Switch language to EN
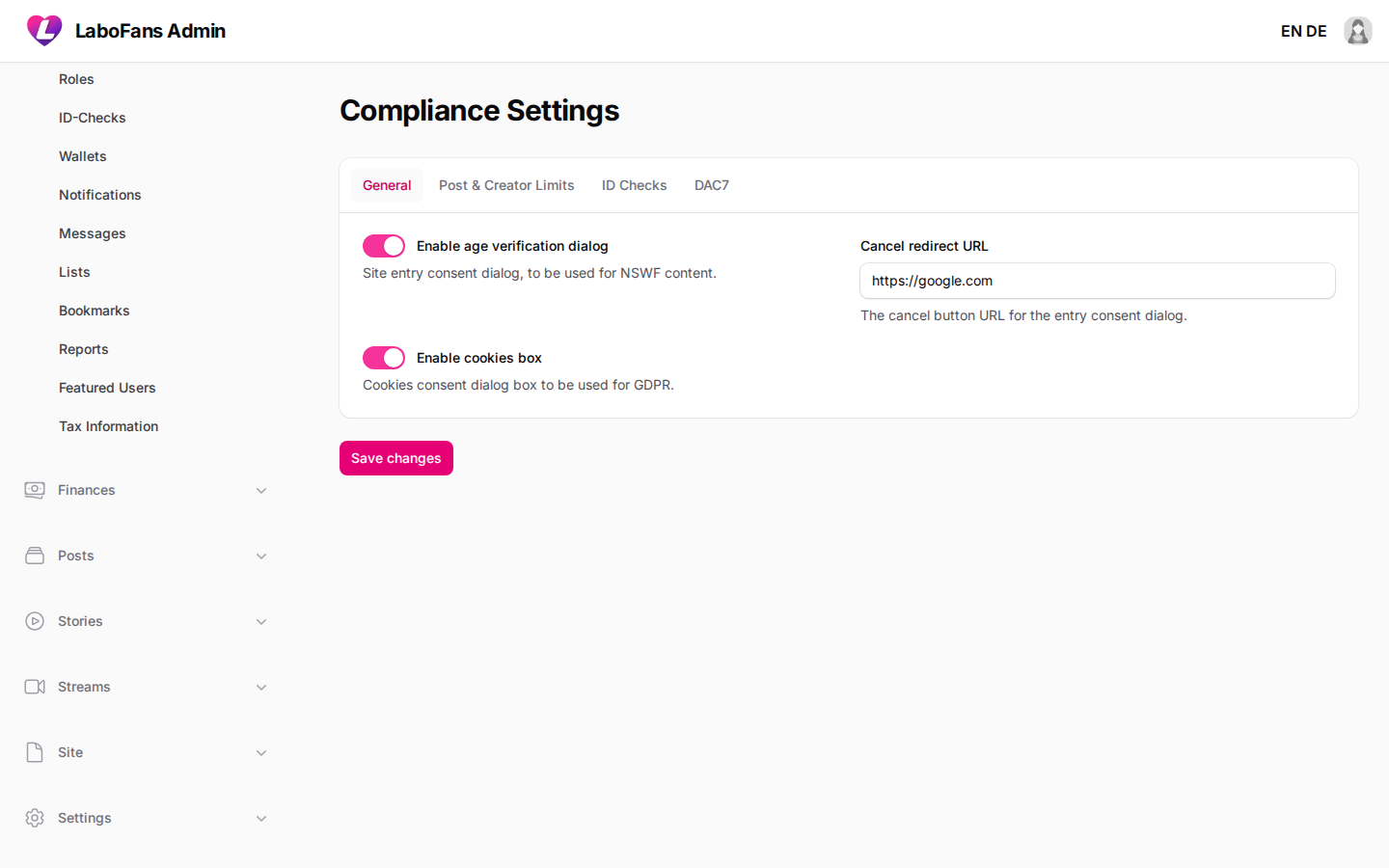The image size is (1389, 868). (x=1291, y=31)
